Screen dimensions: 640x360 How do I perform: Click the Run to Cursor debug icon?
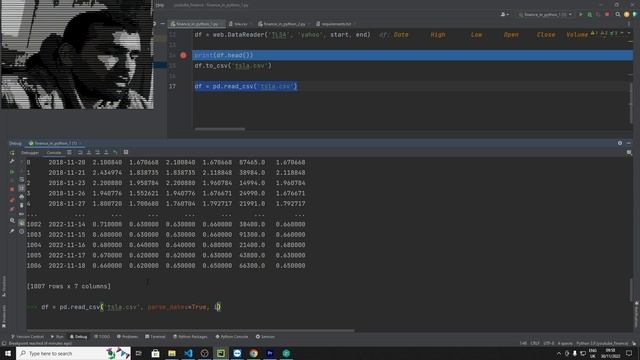(115, 152)
